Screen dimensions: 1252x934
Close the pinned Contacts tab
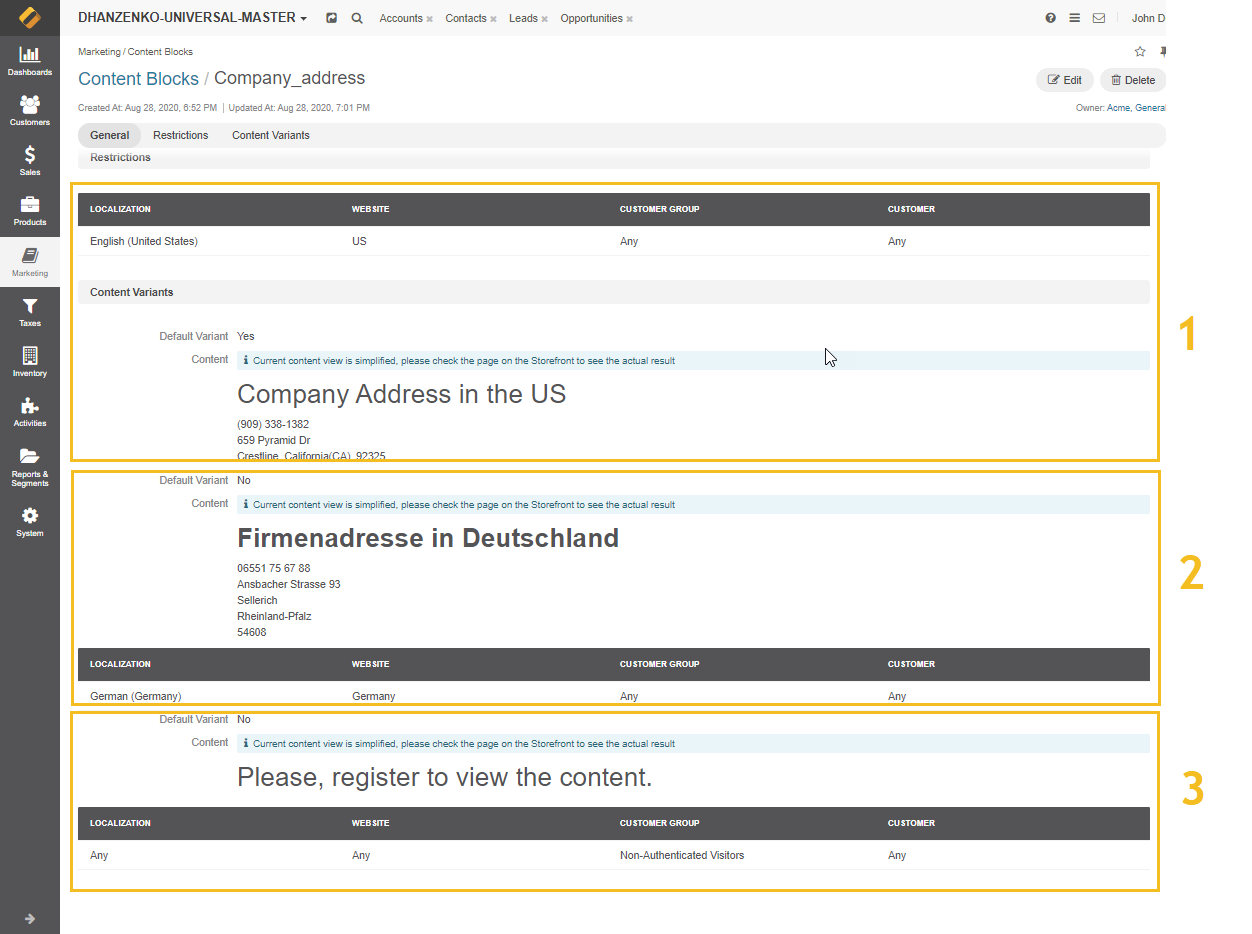click(493, 19)
